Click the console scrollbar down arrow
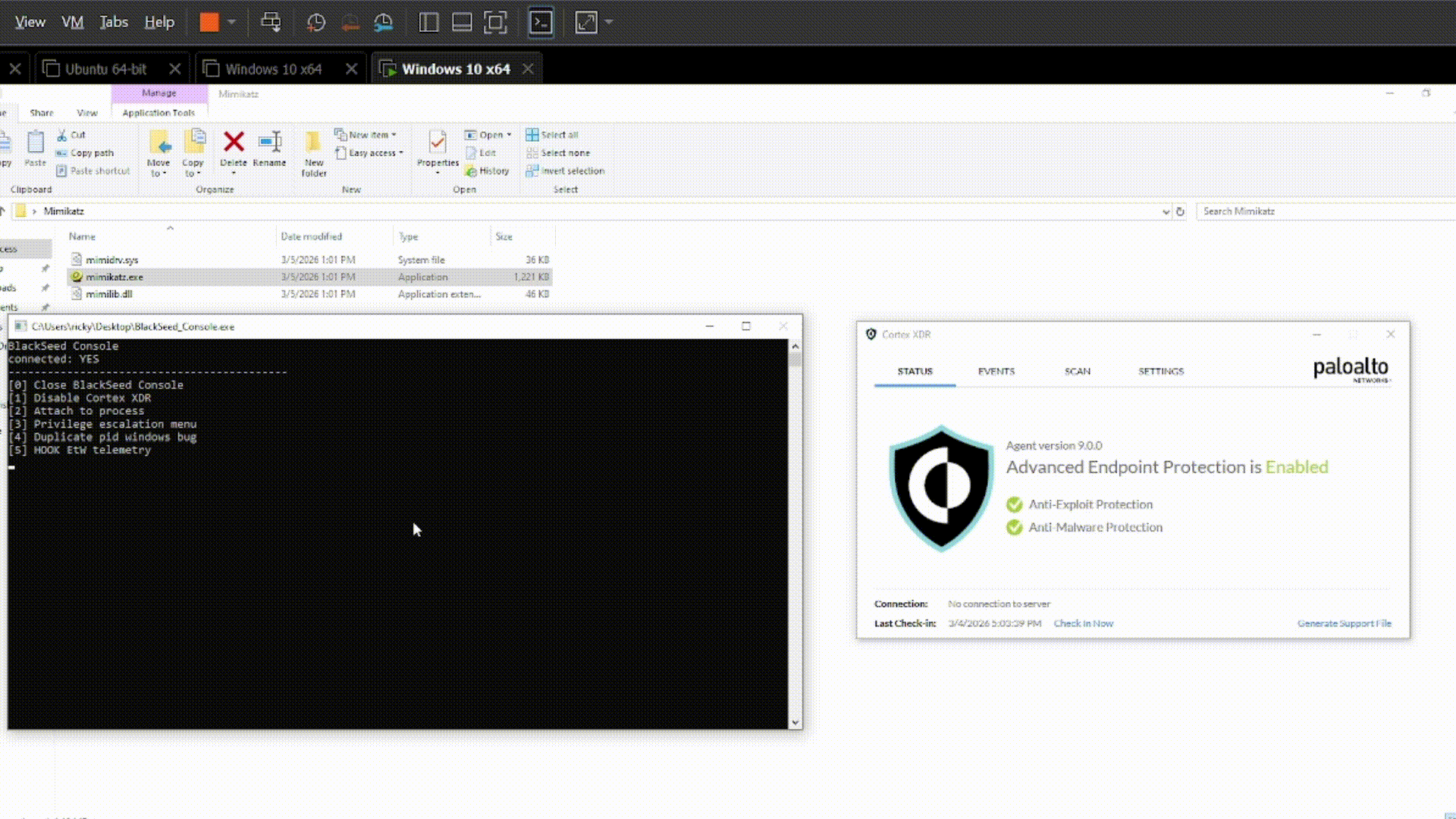This screenshot has width=1456, height=819. 795,723
